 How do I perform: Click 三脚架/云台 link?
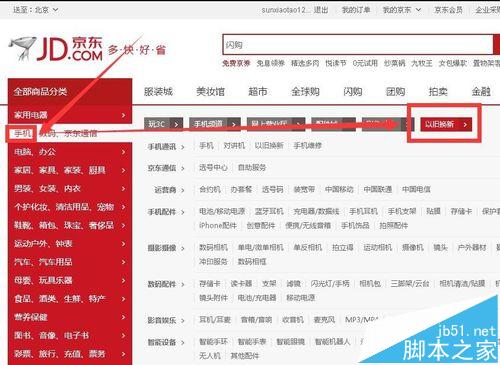[410, 284]
